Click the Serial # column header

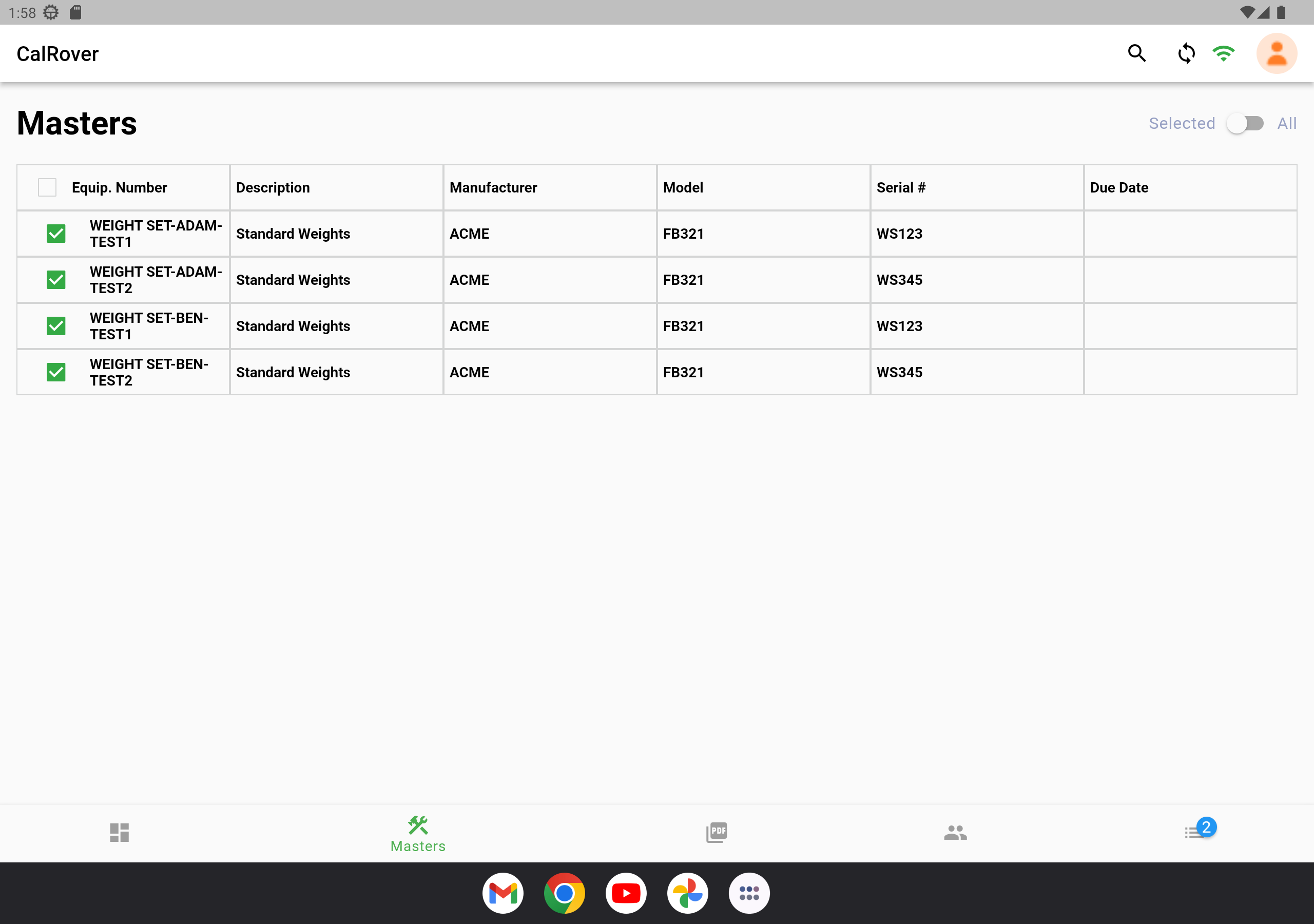[900, 188]
